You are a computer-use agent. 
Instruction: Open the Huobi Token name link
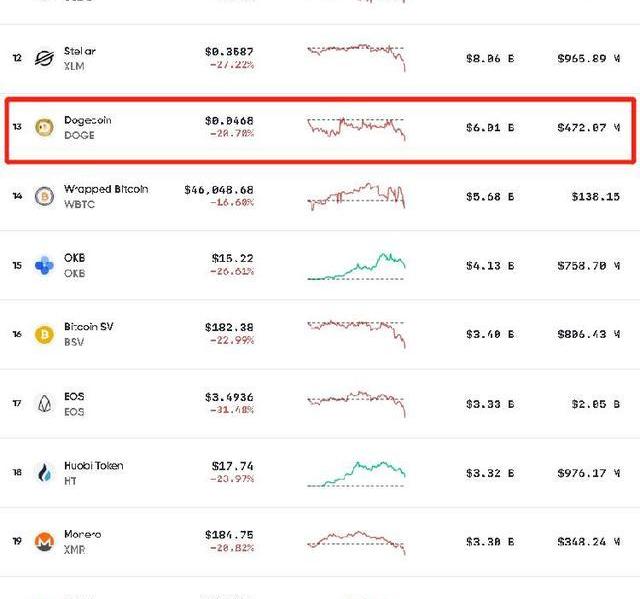93,466
